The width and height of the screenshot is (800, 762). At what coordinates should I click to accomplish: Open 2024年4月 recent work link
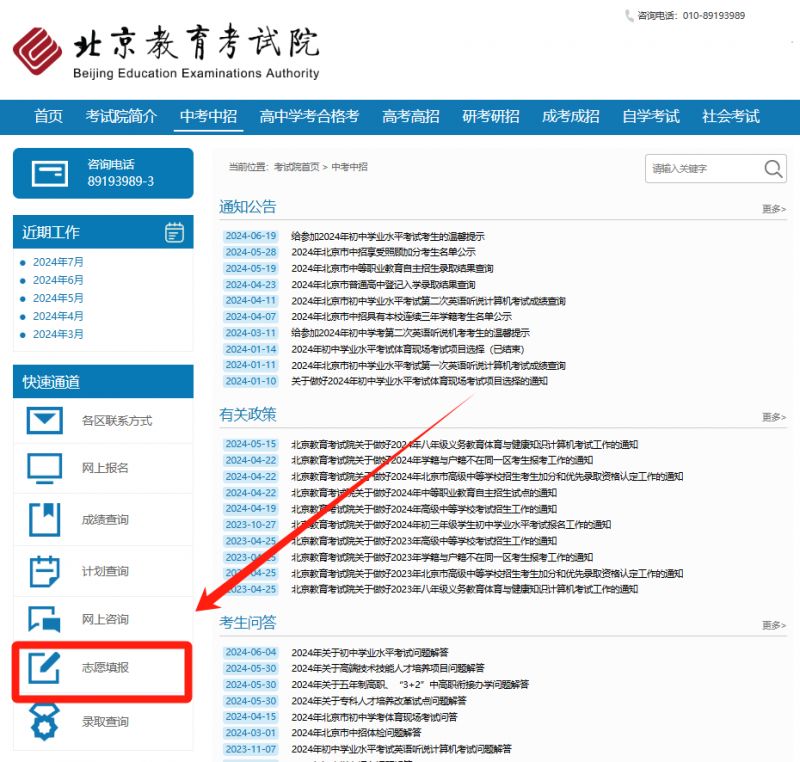(58, 316)
